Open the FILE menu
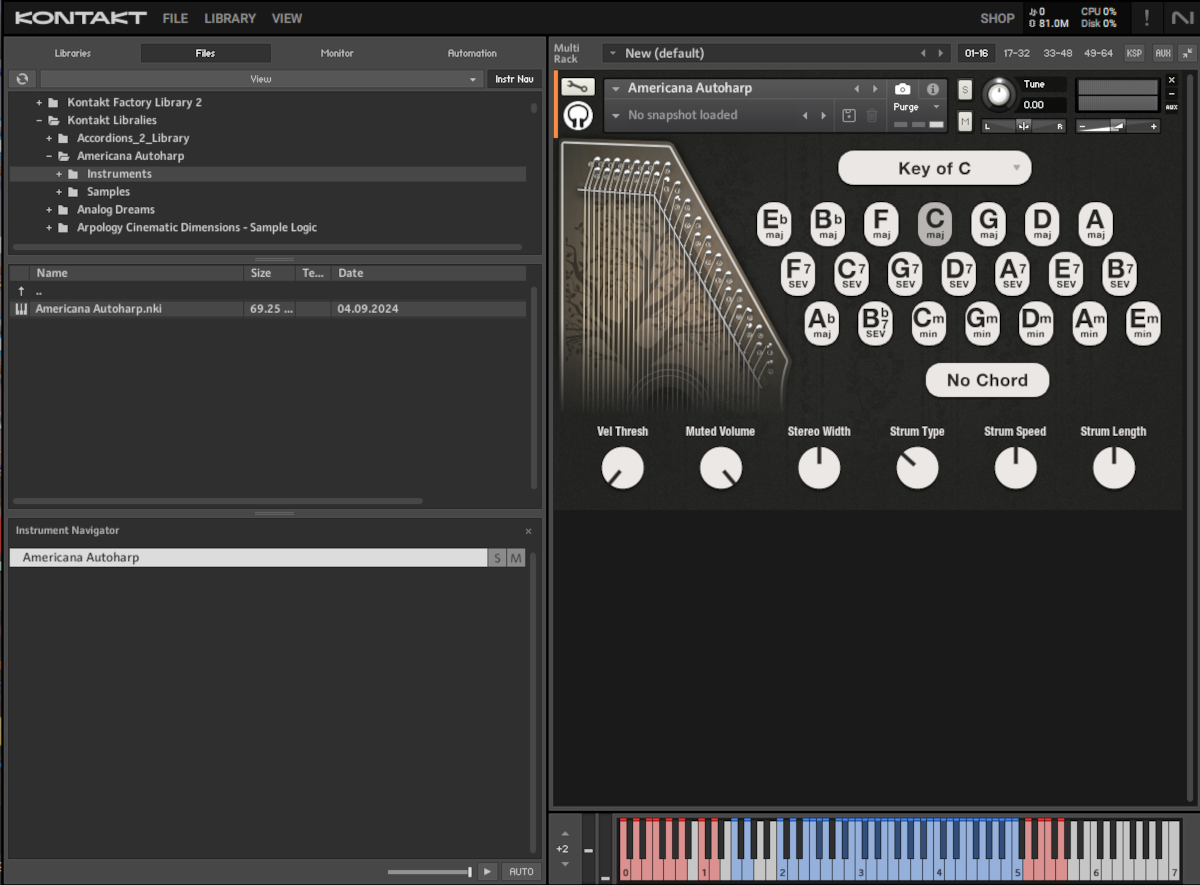 [175, 18]
